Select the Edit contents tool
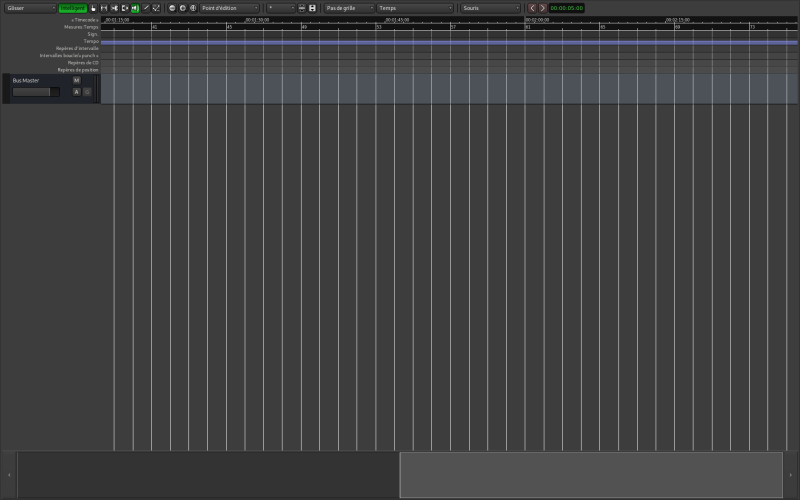The image size is (800, 500). click(156, 8)
